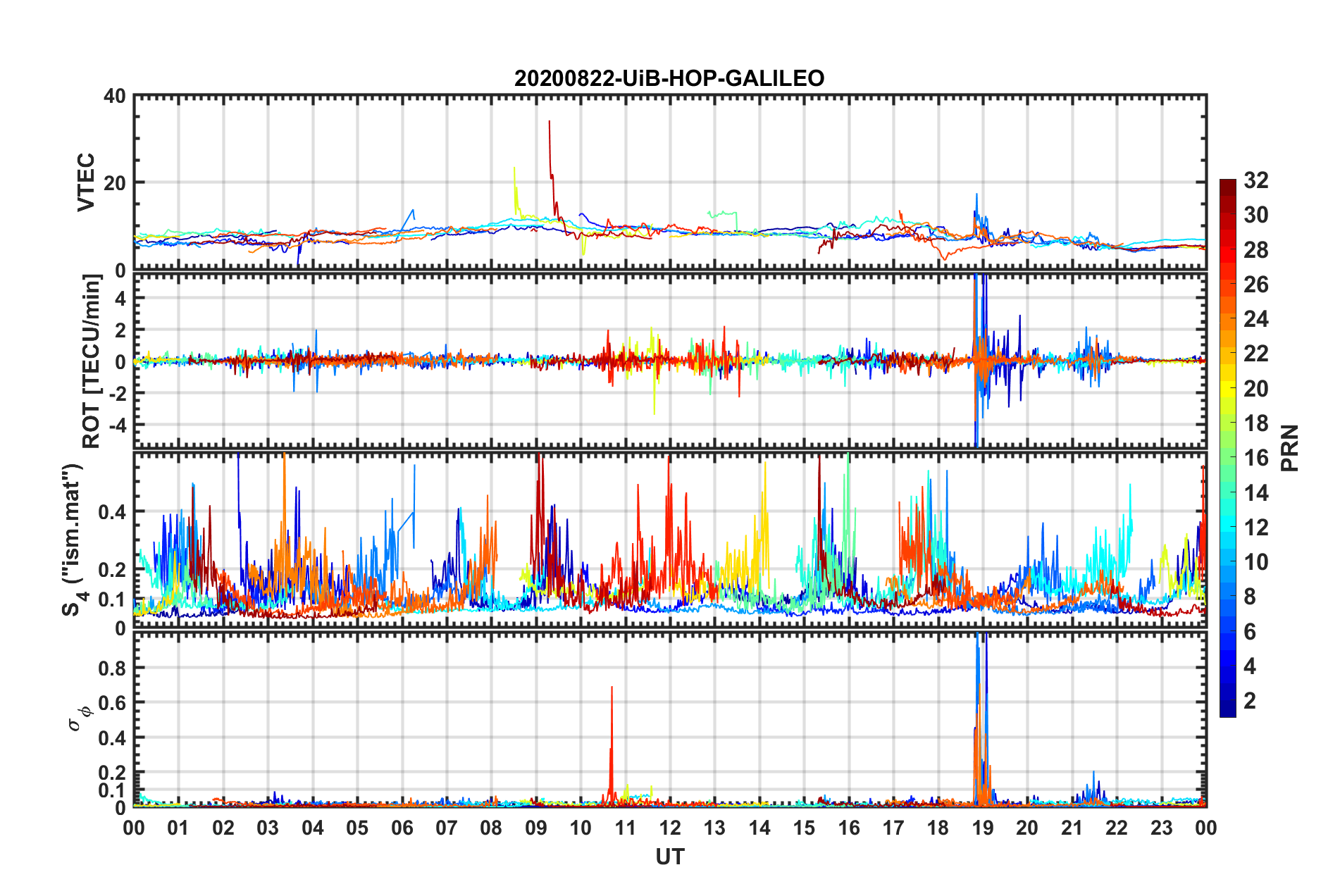1340x896 pixels.
Task: Click the "0.6" tick on sigma-phi axis
Action: [x=112, y=703]
